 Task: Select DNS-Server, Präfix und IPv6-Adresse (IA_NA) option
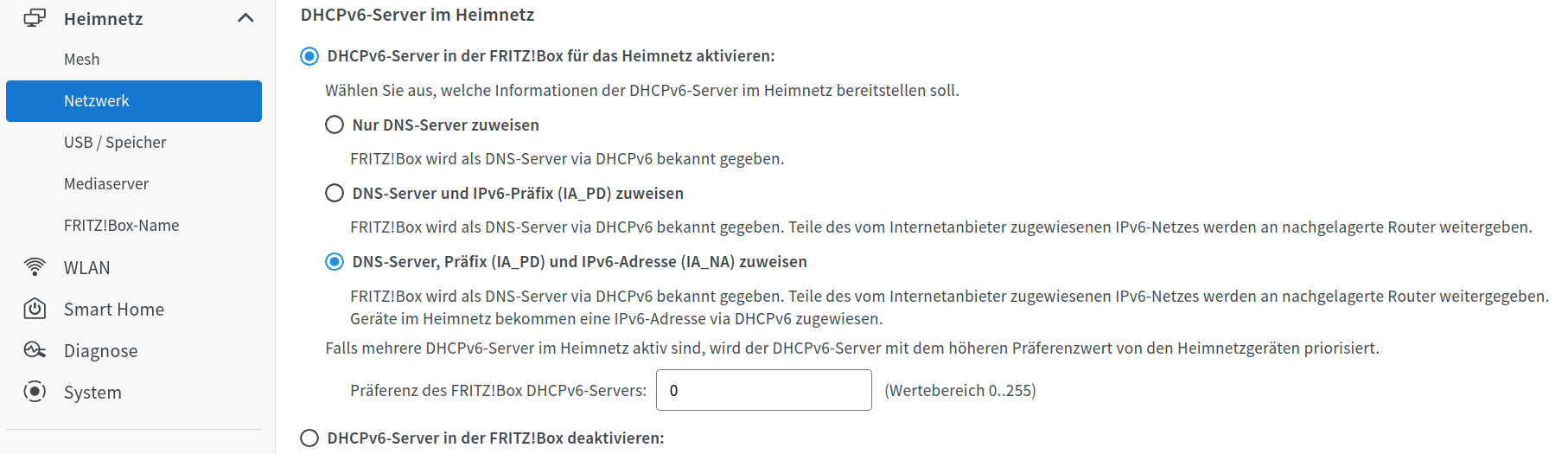point(335,261)
